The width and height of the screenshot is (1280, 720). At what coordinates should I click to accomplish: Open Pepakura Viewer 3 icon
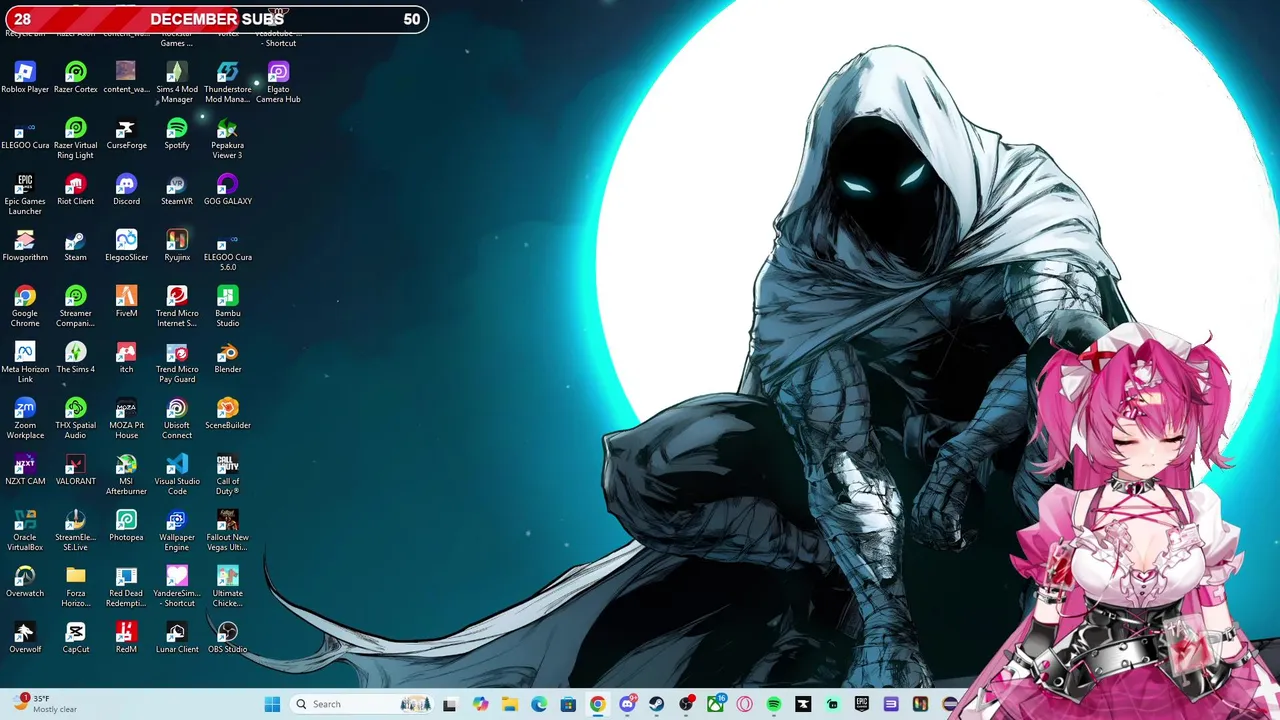point(227,139)
